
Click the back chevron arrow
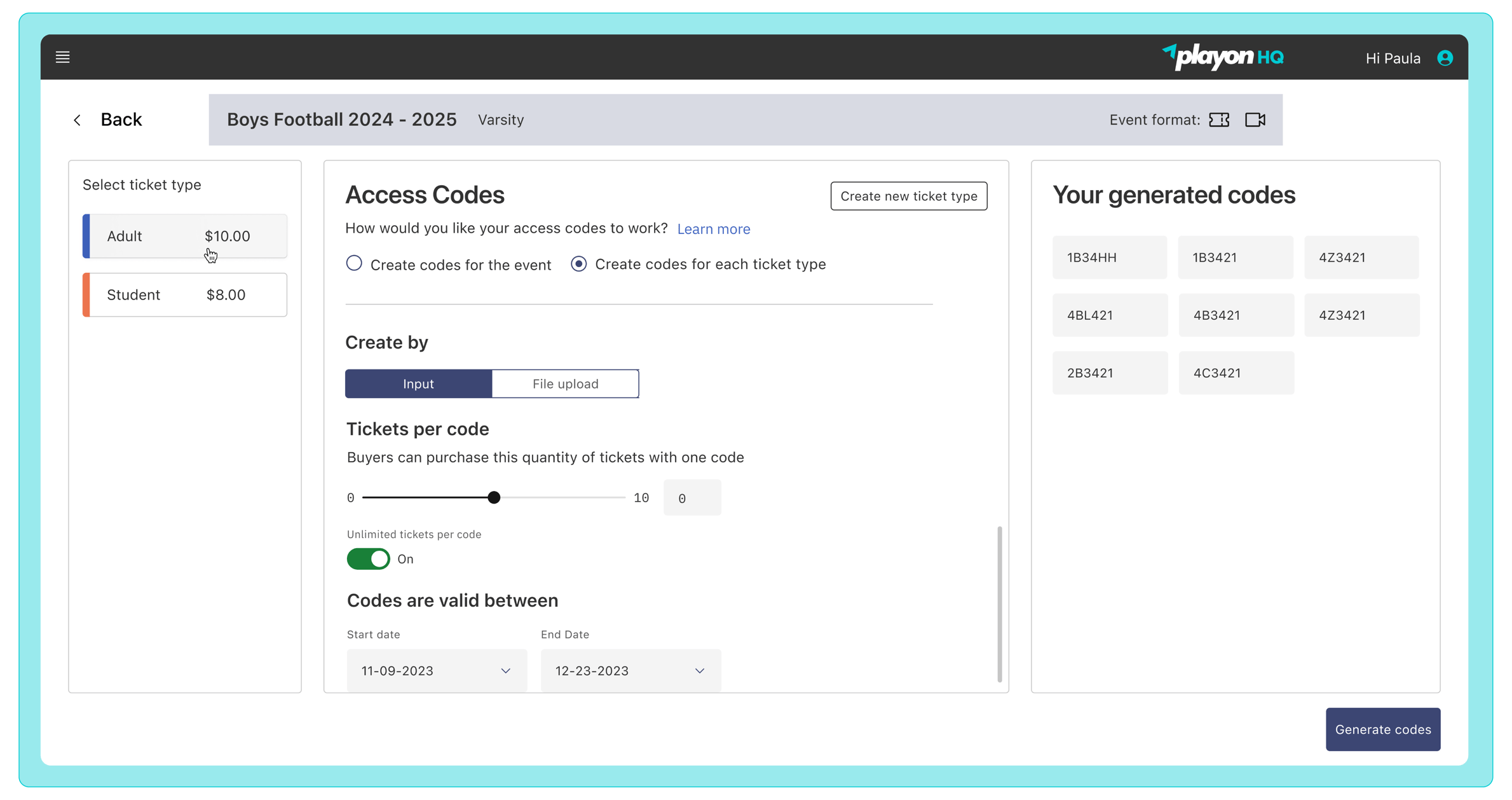(x=77, y=120)
